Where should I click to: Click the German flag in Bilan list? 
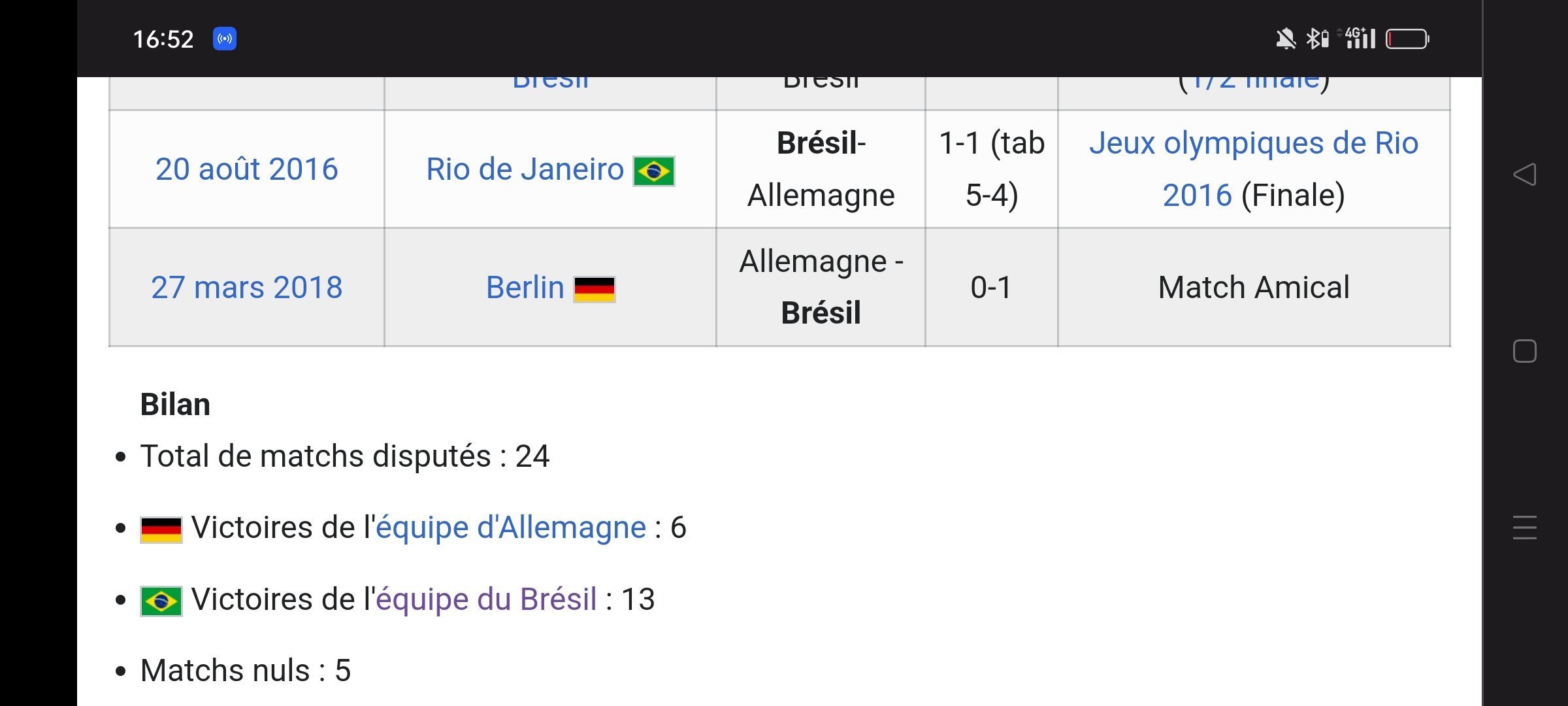[x=161, y=529]
